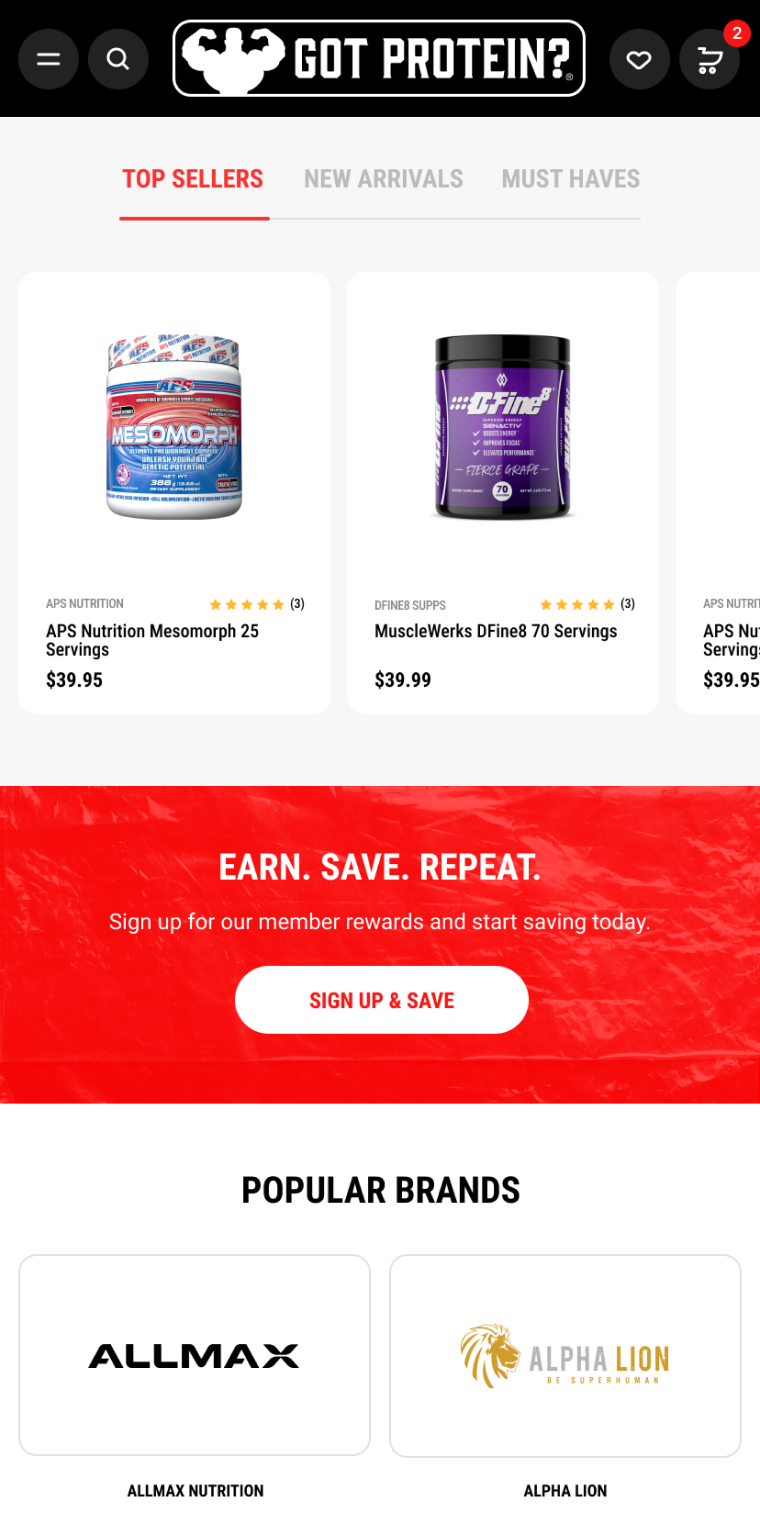Screen dimensions: 760x1531
Task: Click the DFINE8 SUPPS brand label
Action: tap(410, 605)
